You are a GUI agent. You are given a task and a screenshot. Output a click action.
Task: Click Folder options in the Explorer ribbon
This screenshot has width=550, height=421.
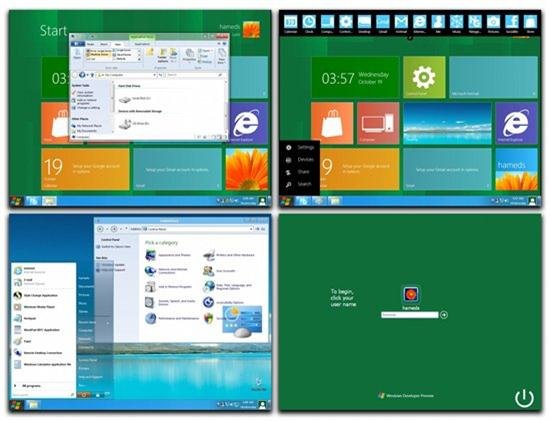point(162,56)
